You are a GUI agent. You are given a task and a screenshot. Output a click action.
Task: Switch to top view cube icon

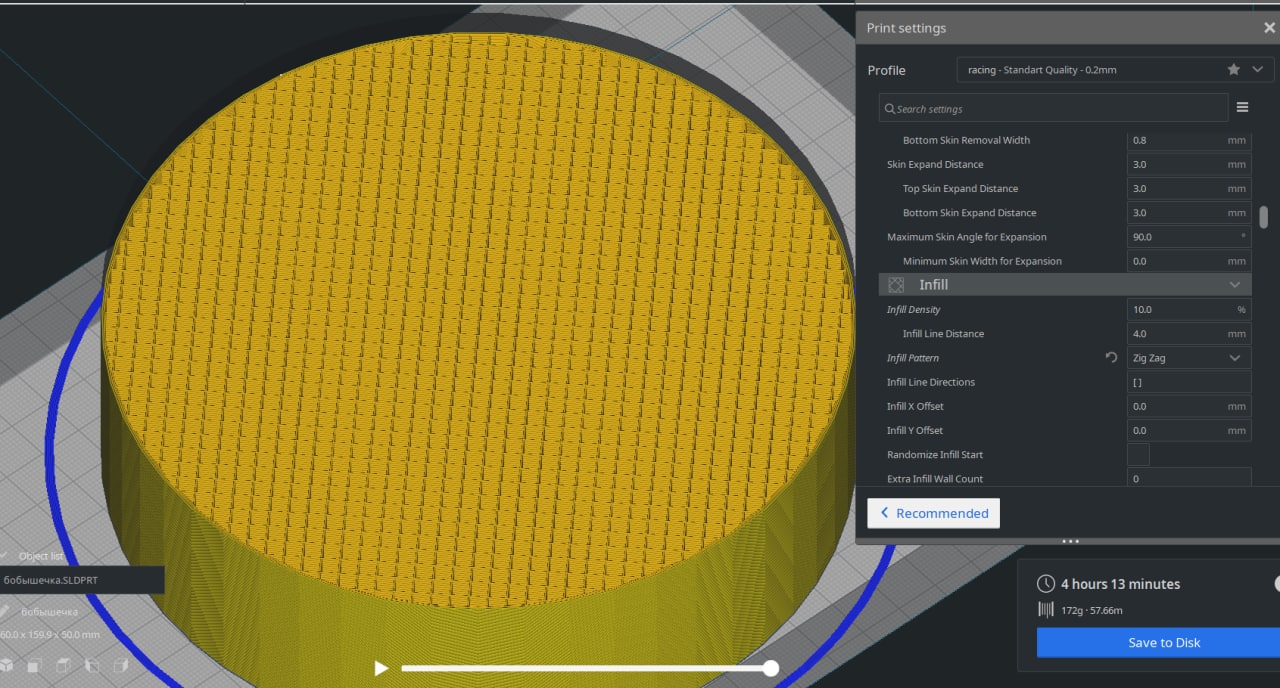(x=63, y=665)
